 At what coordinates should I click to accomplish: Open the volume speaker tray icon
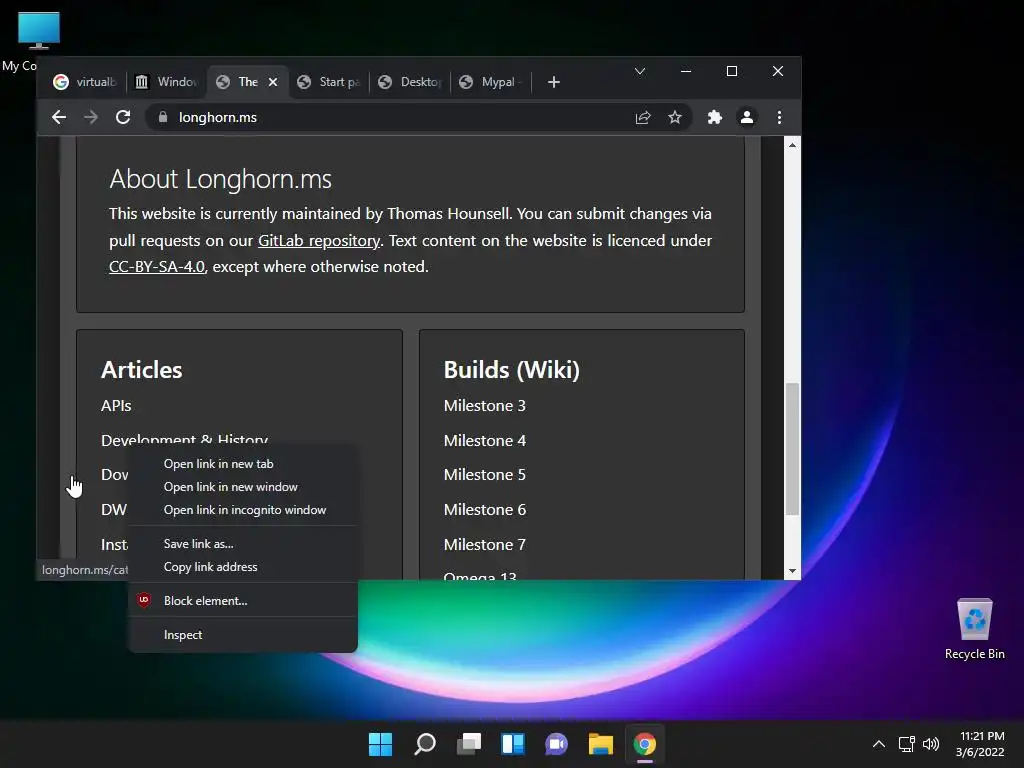(931, 744)
